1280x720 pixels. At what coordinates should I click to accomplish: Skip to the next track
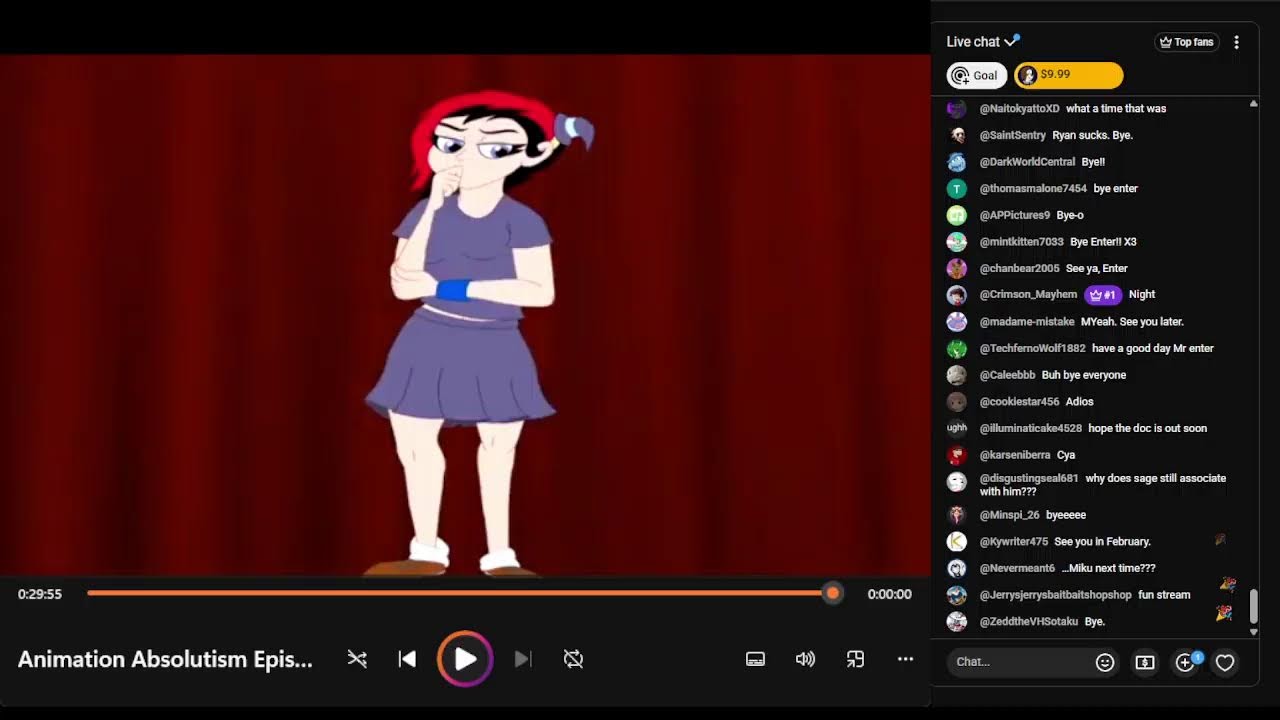(x=523, y=659)
